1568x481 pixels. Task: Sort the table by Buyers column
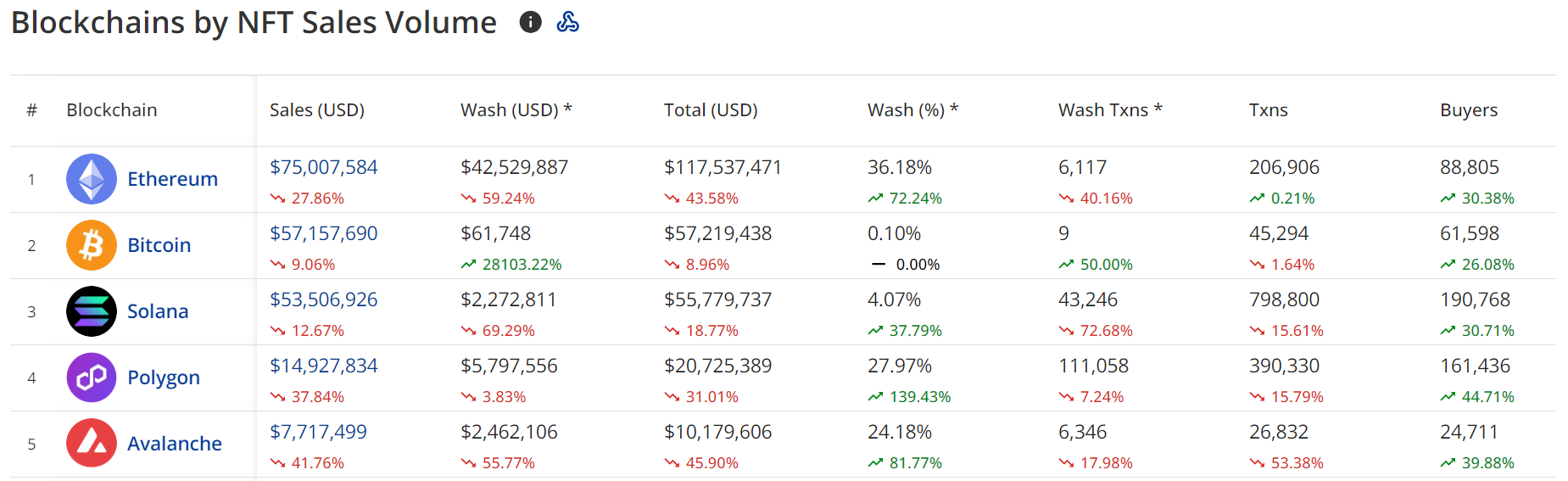pyautogui.click(x=1468, y=110)
